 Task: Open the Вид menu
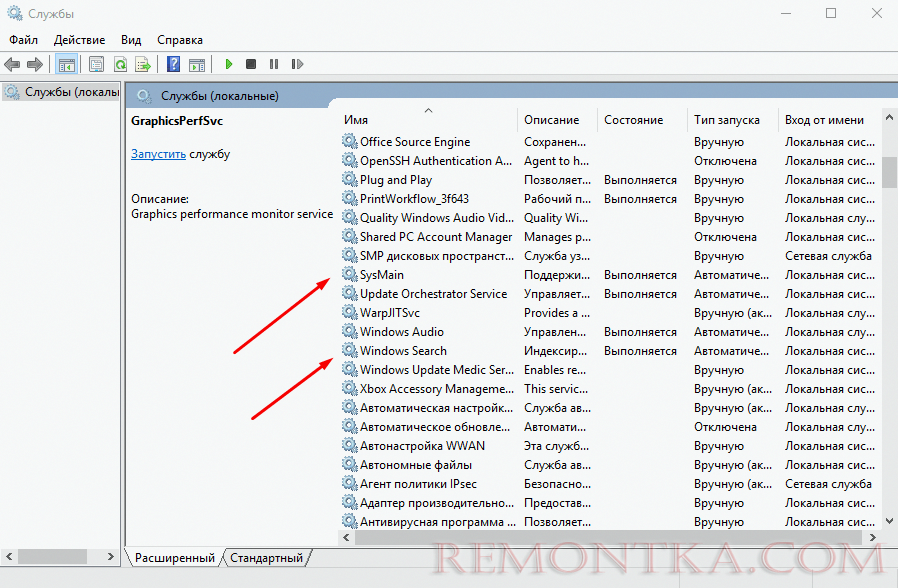[131, 40]
